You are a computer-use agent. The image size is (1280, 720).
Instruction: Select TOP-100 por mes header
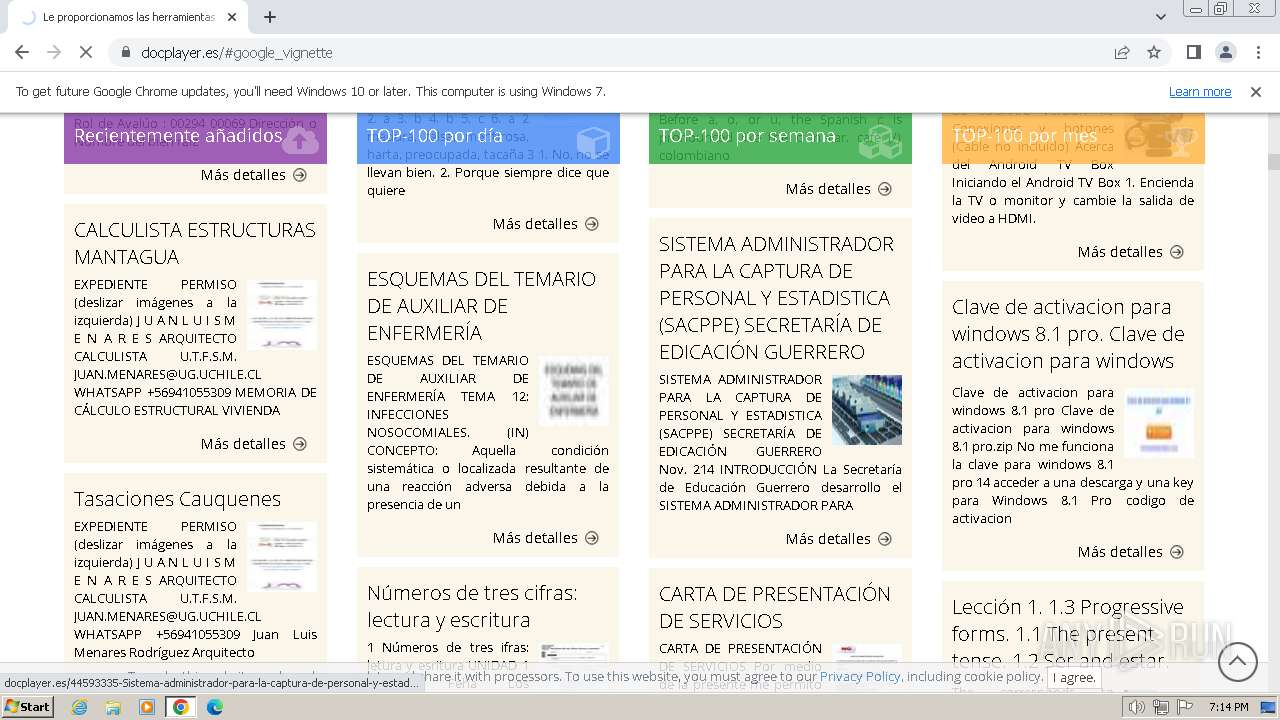pyautogui.click(x=1025, y=136)
